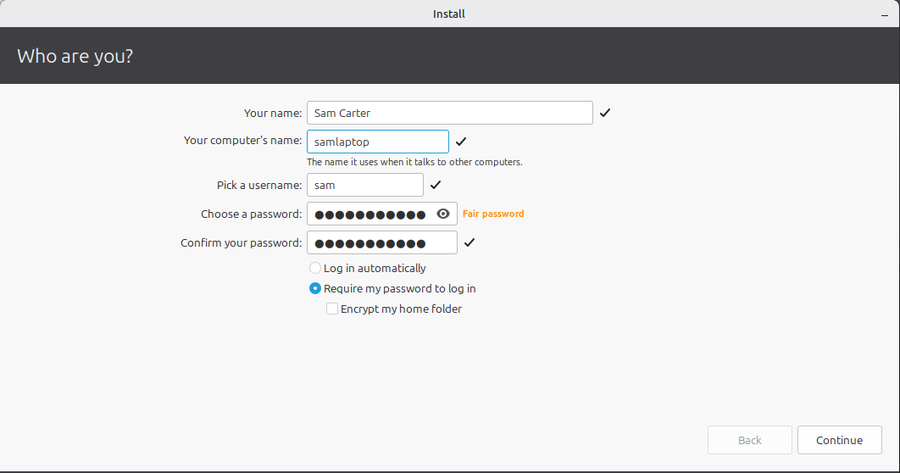This screenshot has width=900, height=473.
Task: Click checkmark icon beside computer's name
Action: [x=461, y=141]
